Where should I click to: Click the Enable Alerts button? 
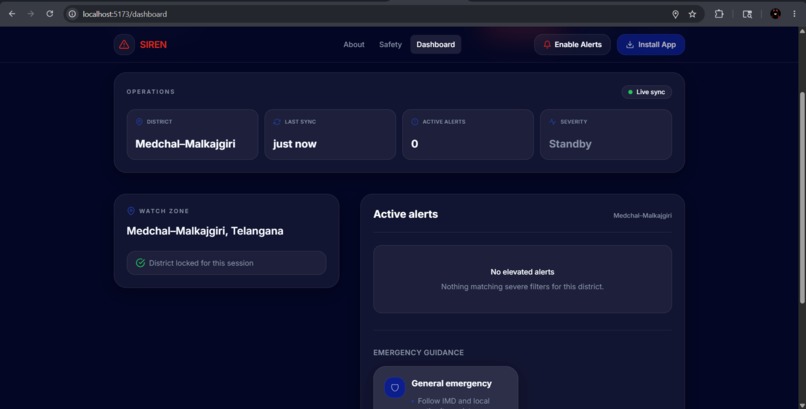pyautogui.click(x=572, y=45)
